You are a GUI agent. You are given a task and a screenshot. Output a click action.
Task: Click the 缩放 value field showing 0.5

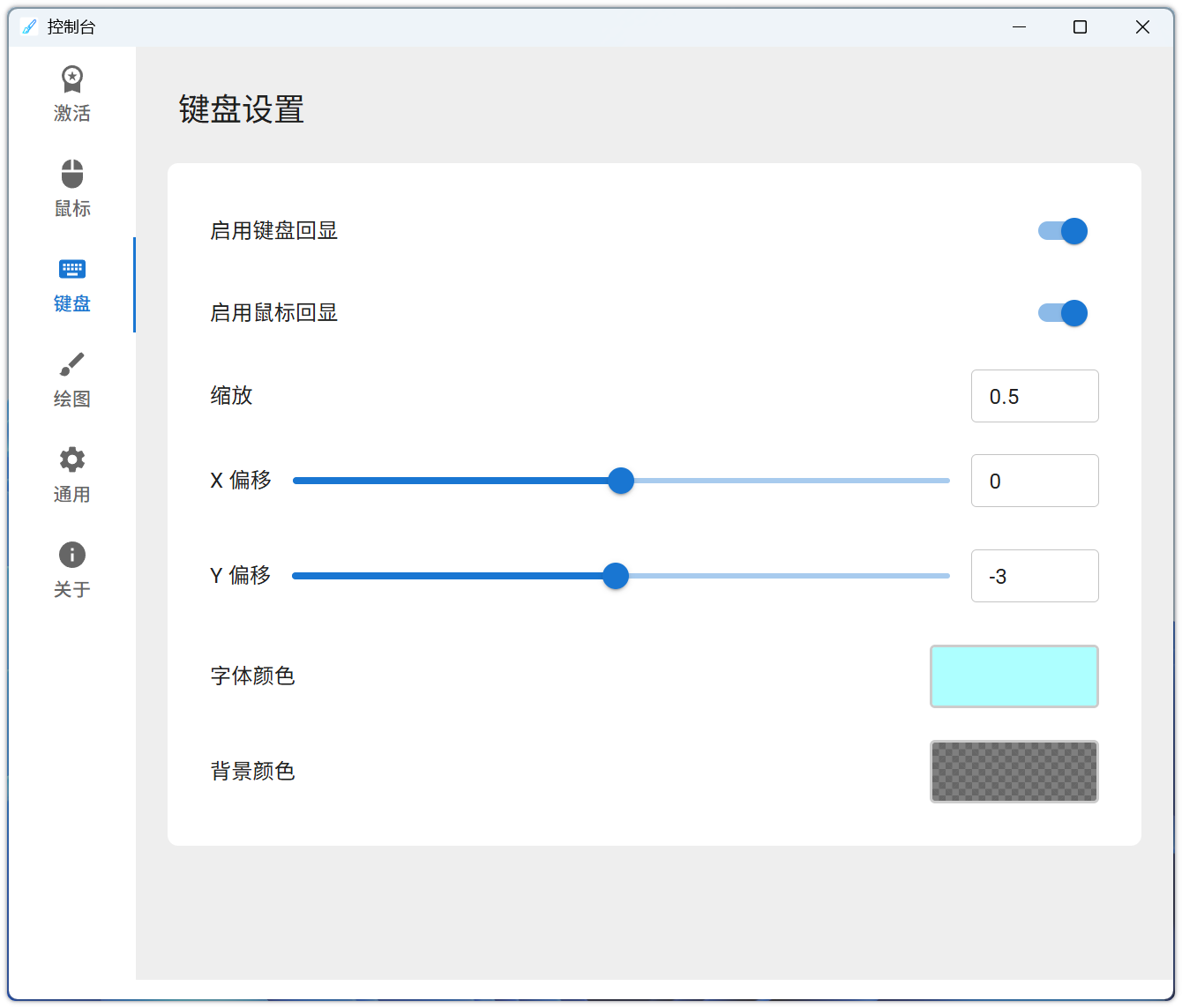coord(1034,396)
